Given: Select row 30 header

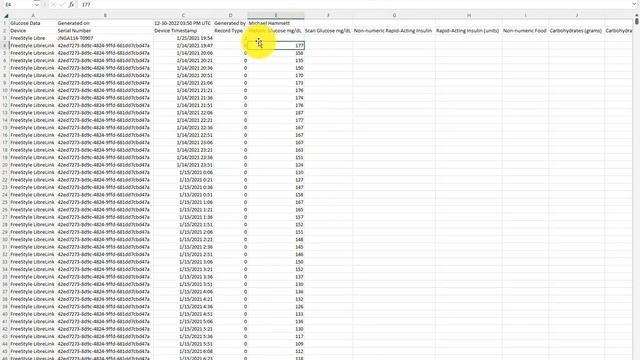Looking at the screenshot, I should coord(5,240).
